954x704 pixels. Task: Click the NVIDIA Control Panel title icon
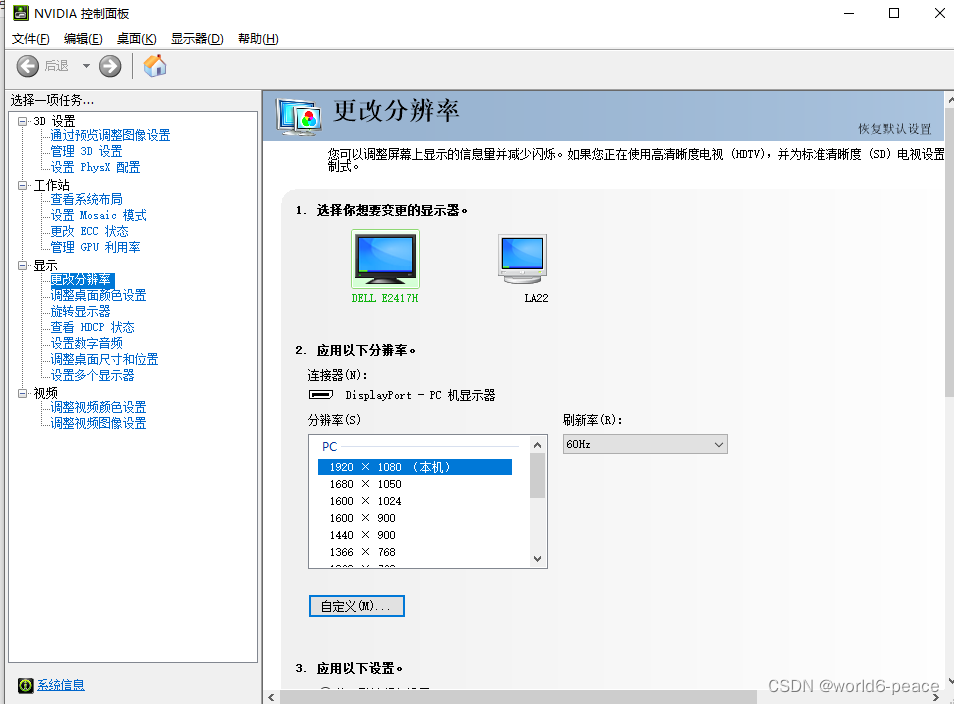coord(21,13)
